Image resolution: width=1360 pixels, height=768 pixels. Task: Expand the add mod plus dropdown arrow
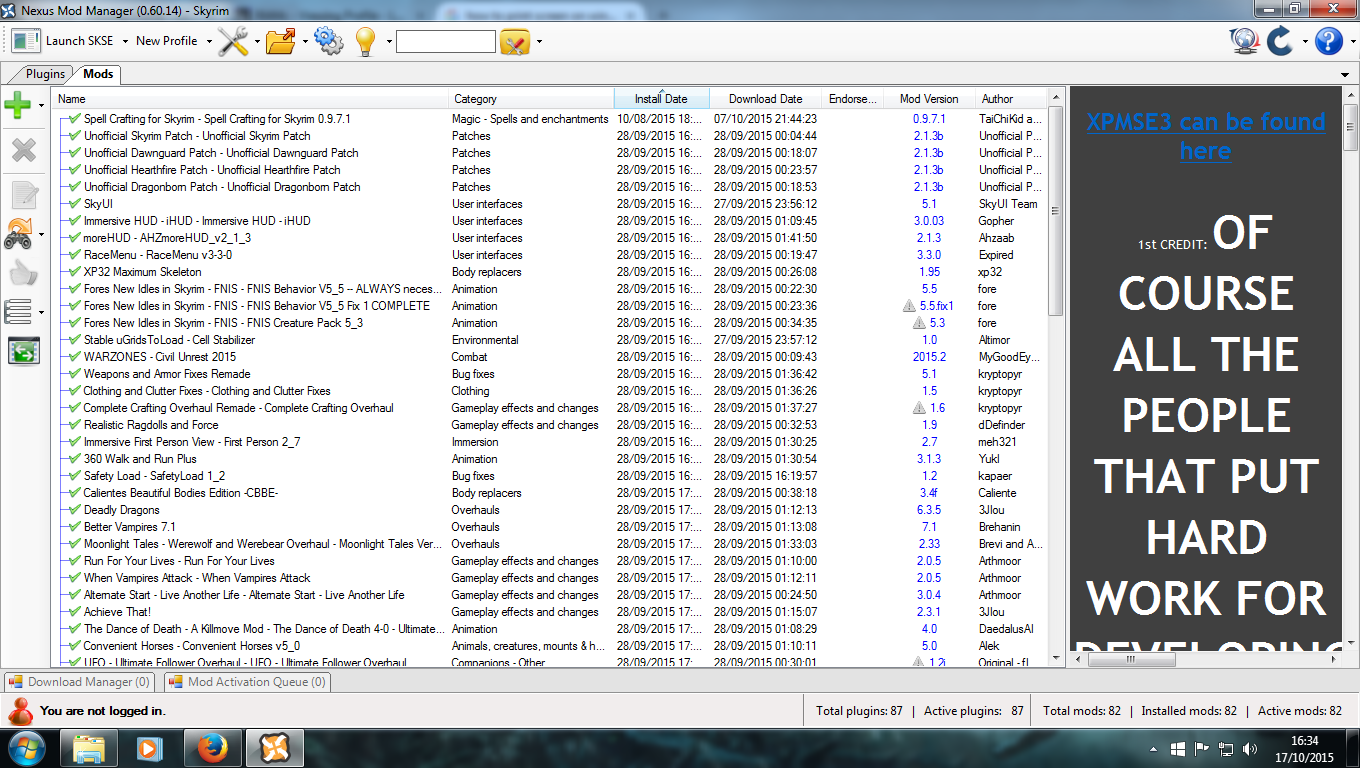[x=41, y=104]
